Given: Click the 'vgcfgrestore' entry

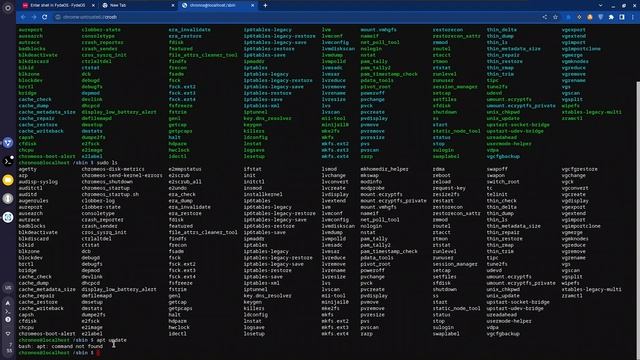Looking at the screenshot, I should point(580,169).
